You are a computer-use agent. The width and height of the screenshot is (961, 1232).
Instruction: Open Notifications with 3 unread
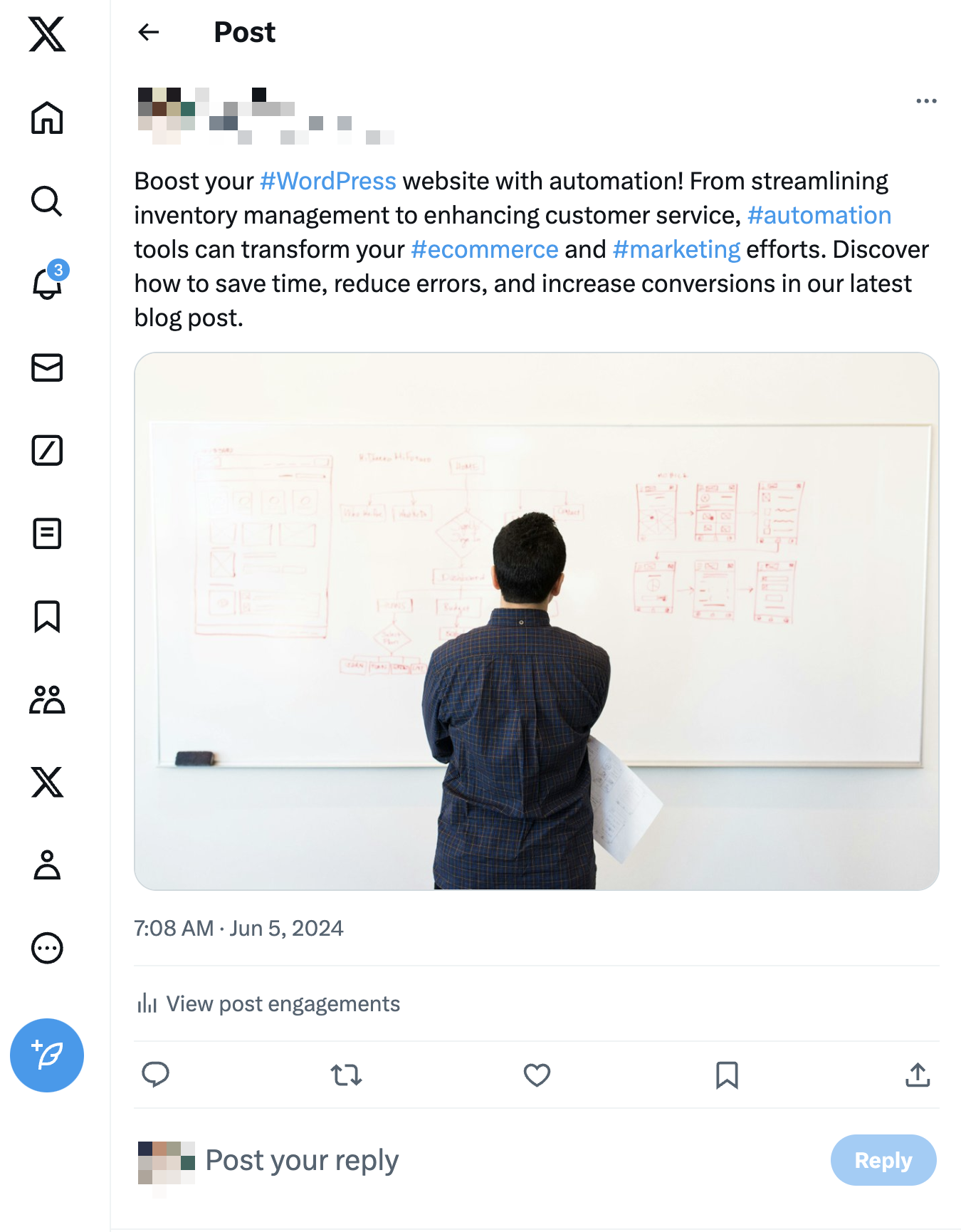47,283
